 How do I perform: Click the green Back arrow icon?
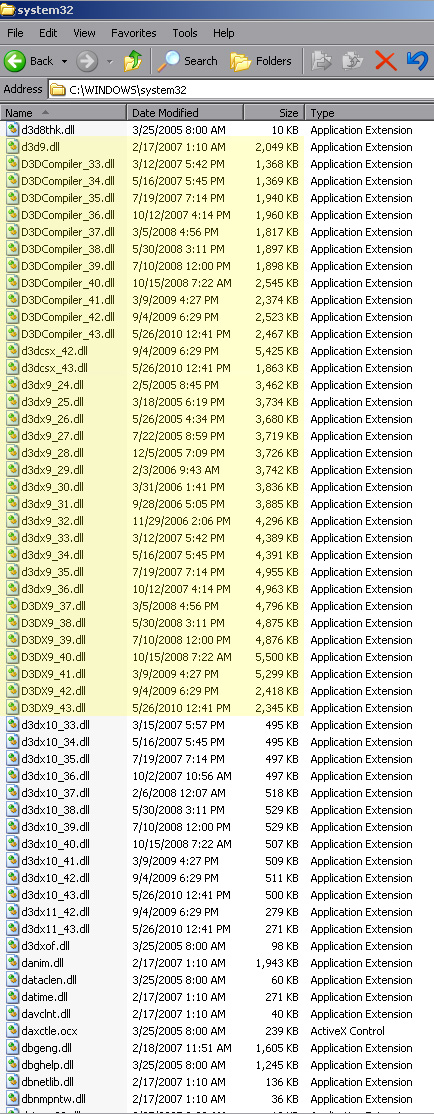(x=15, y=61)
